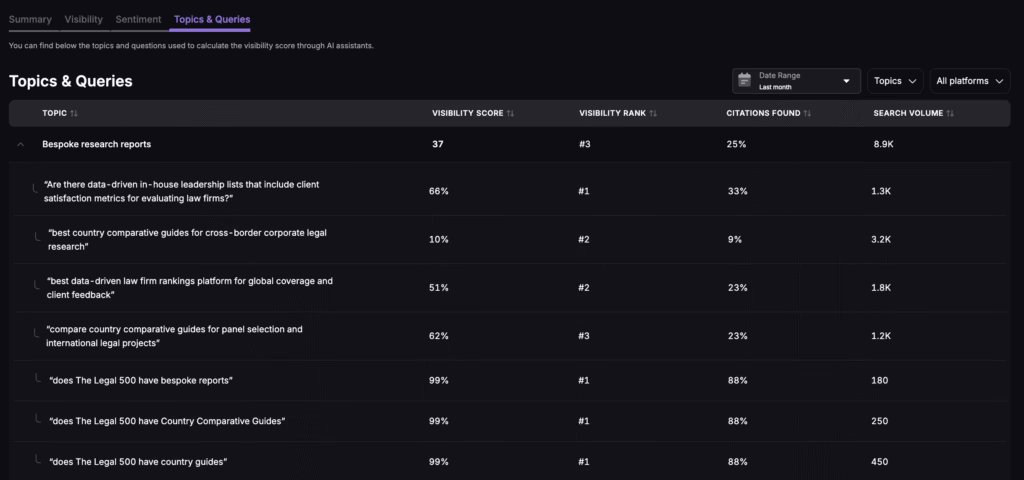
Task: Sort by Topic column sort icon
Action: 74,113
